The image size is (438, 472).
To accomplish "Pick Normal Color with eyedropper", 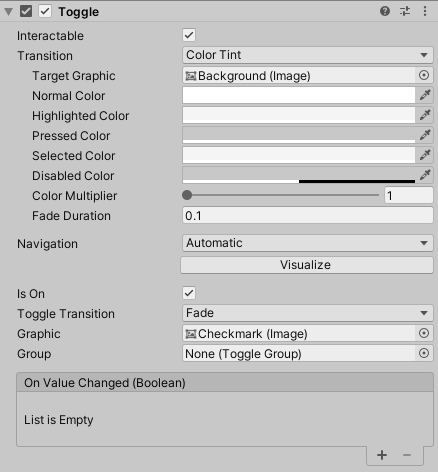I will pyautogui.click(x=425, y=95).
